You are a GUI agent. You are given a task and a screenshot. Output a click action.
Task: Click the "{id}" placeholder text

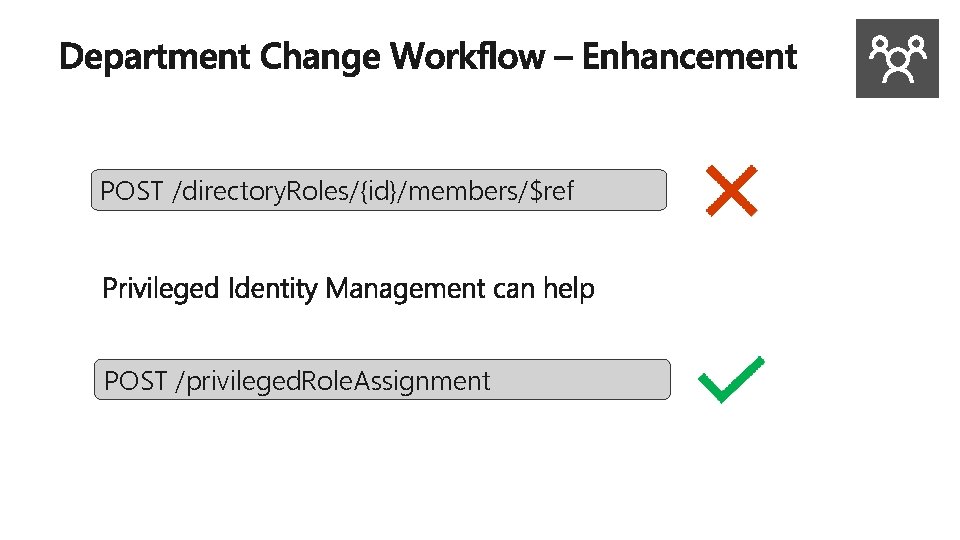click(x=377, y=190)
